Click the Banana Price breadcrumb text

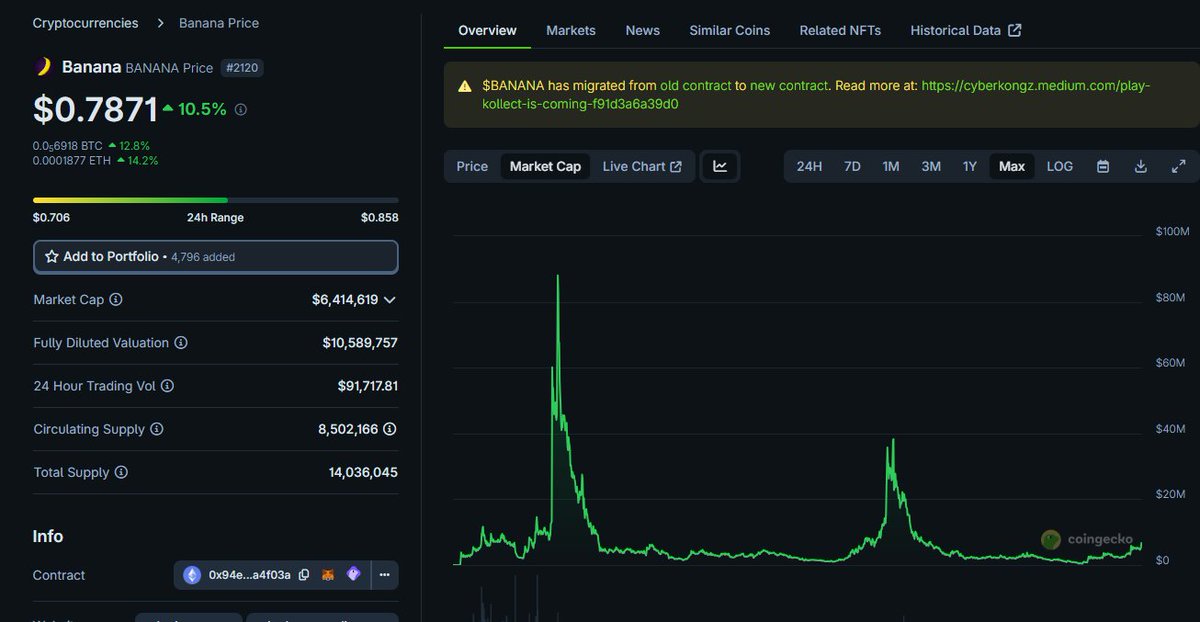219,22
